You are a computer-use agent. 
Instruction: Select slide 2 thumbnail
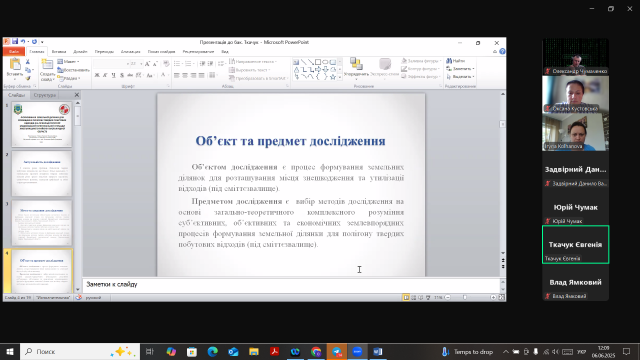tap(42, 173)
